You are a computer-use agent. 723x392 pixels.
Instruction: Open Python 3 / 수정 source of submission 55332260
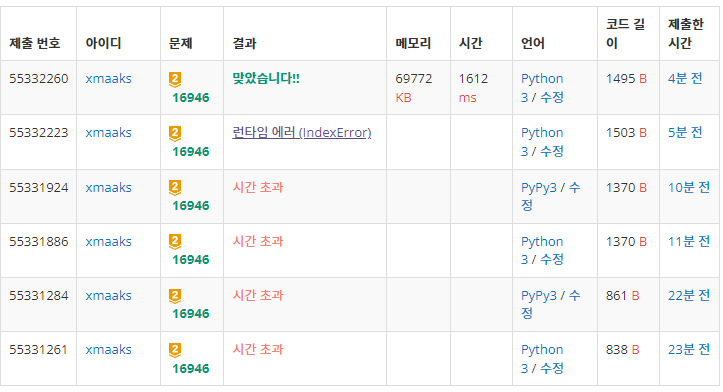coord(542,88)
